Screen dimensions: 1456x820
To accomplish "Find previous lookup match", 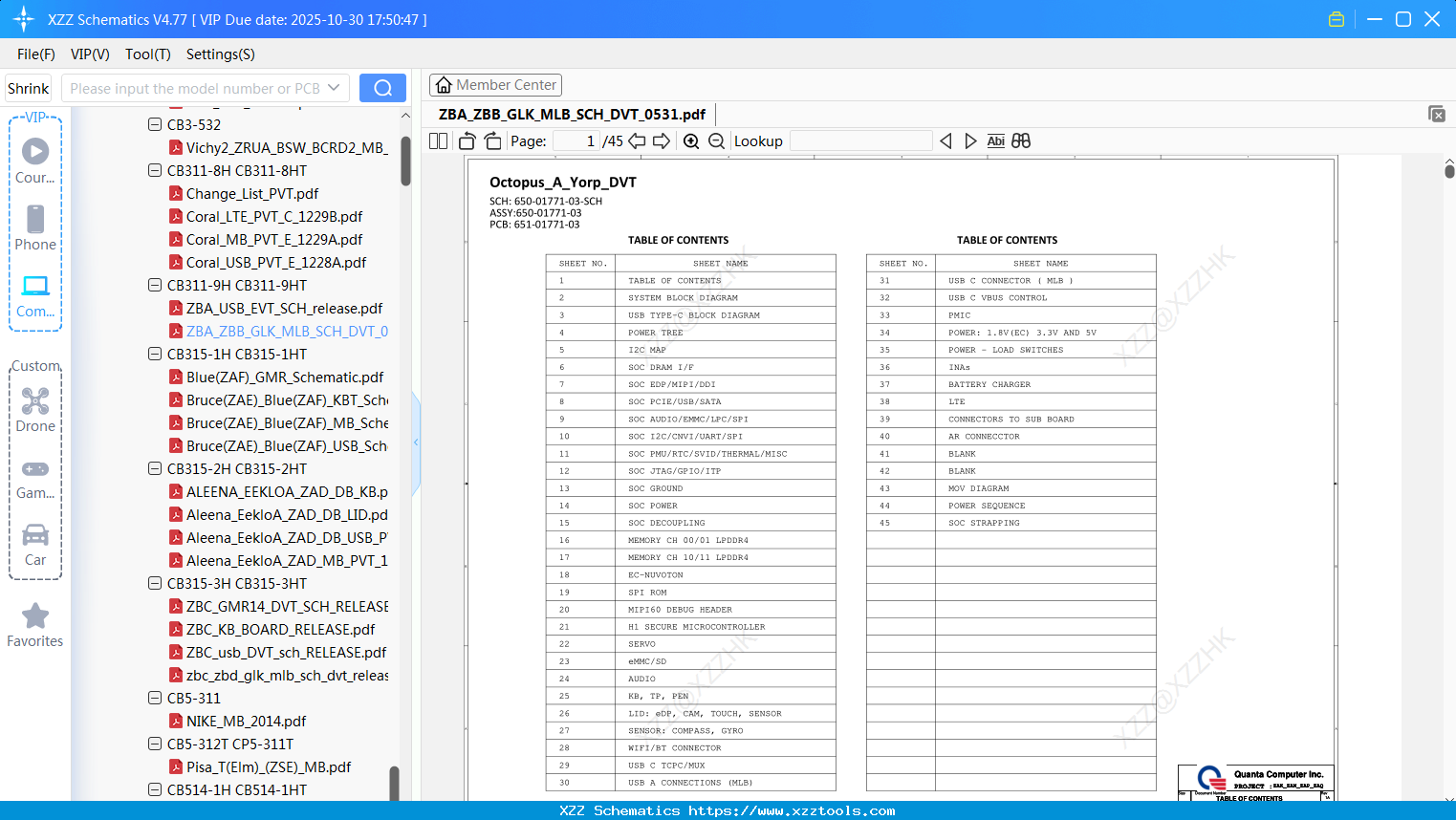I will coord(945,140).
